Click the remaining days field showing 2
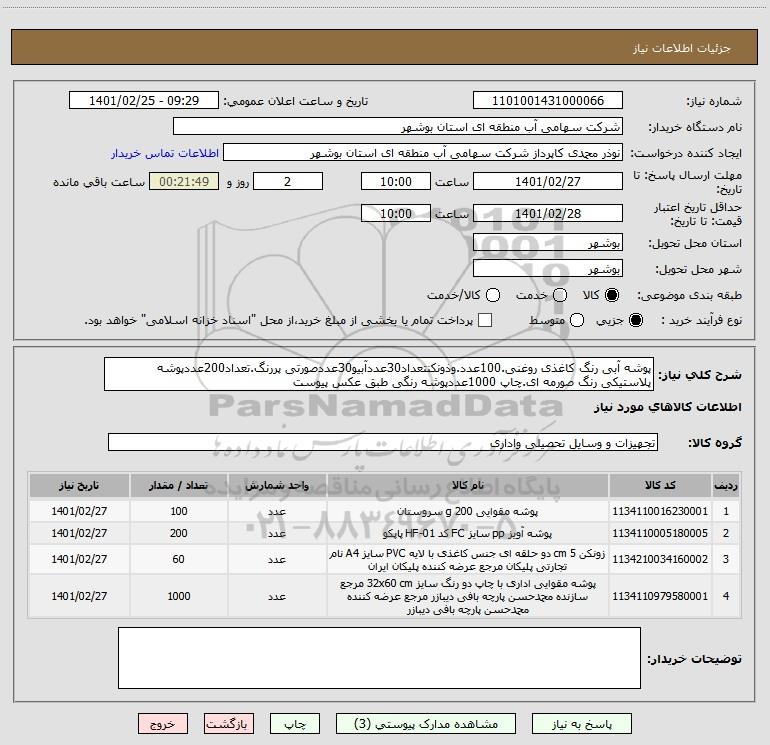The height and width of the screenshot is (745, 770). pos(288,181)
